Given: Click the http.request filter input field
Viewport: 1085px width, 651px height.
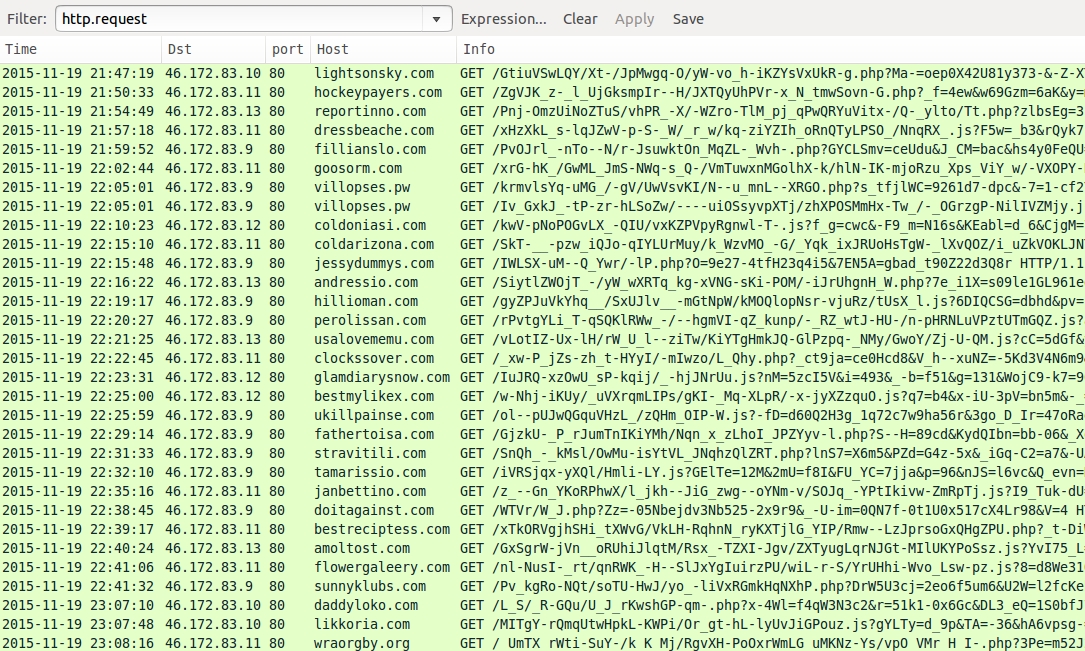Looking at the screenshot, I should tap(240, 19).
